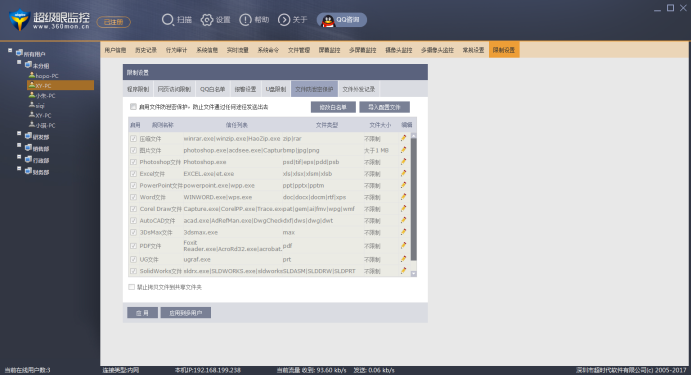
Task: Collapse the 所有用户 tree root
Action: click(10, 51)
